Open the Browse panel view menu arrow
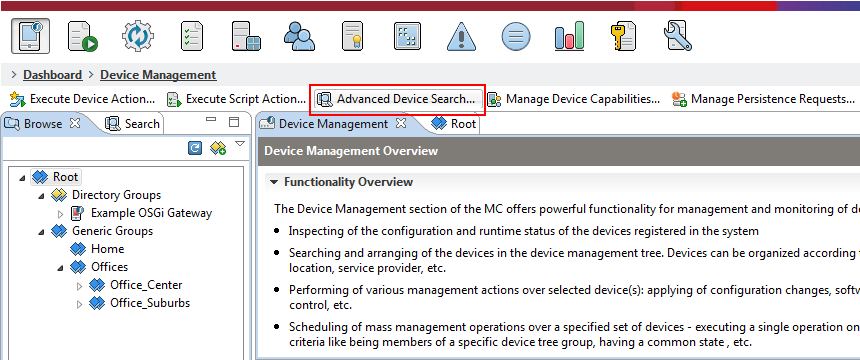The height and width of the screenshot is (360, 860). click(x=240, y=144)
